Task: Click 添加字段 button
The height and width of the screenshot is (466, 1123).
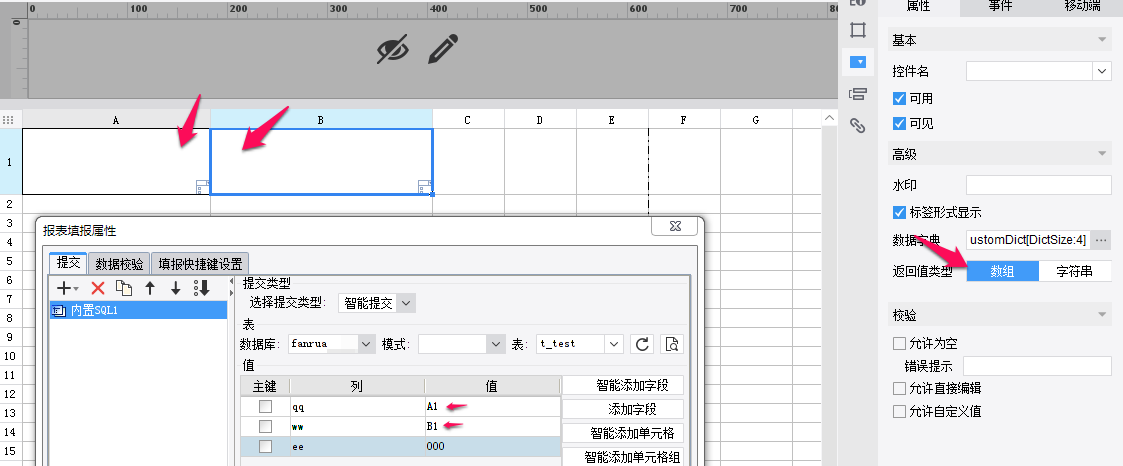Action: (x=623, y=409)
